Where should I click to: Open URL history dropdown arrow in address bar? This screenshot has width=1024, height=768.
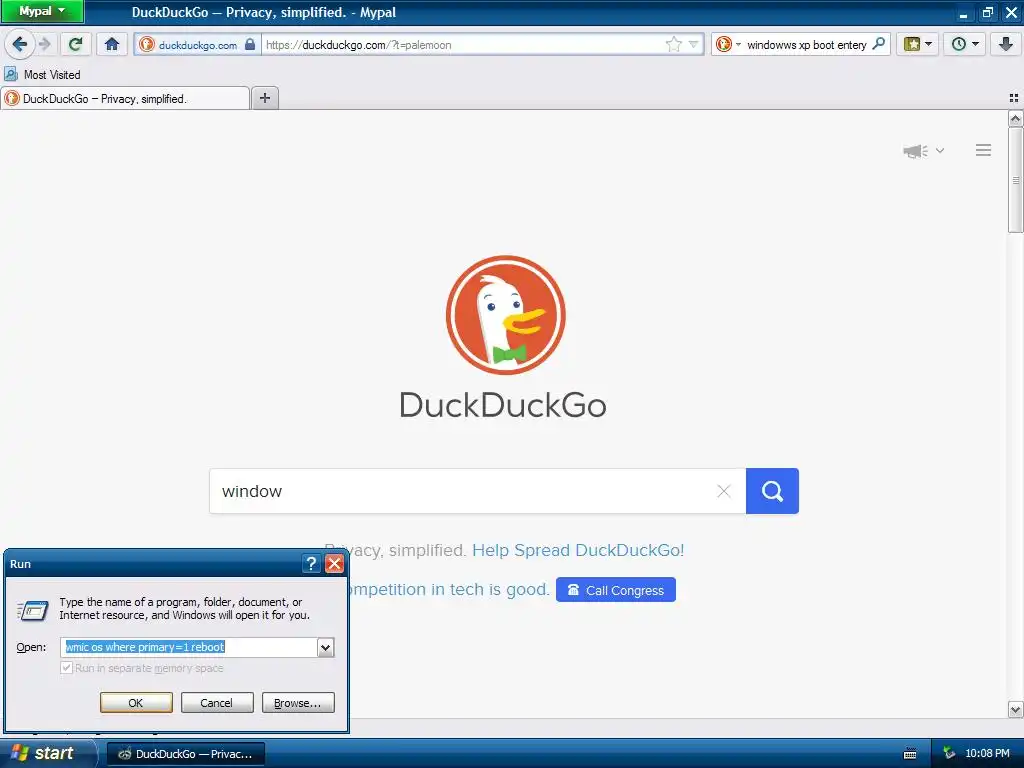(x=694, y=44)
